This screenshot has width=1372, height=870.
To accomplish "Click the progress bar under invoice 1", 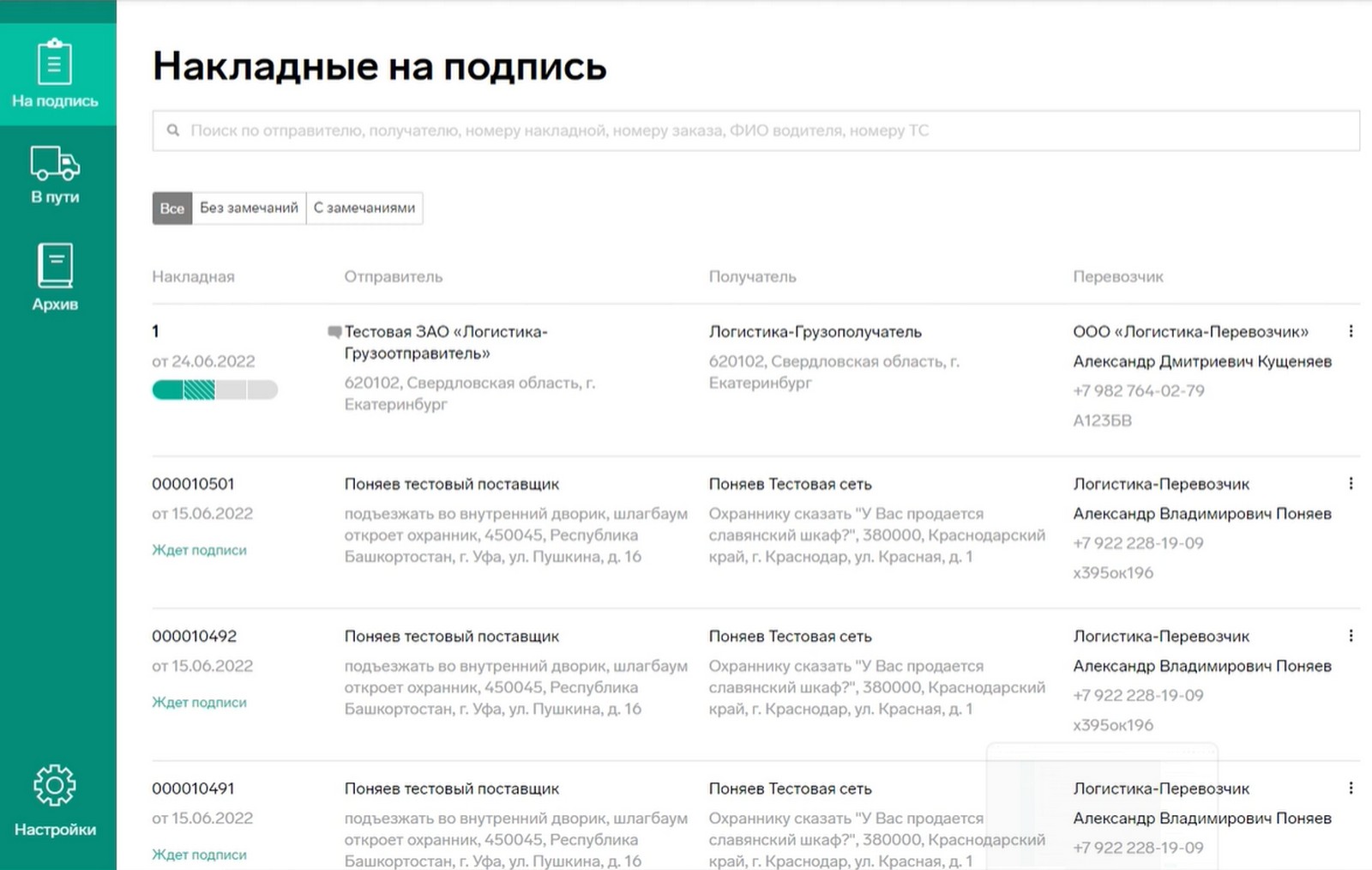I will pos(214,390).
